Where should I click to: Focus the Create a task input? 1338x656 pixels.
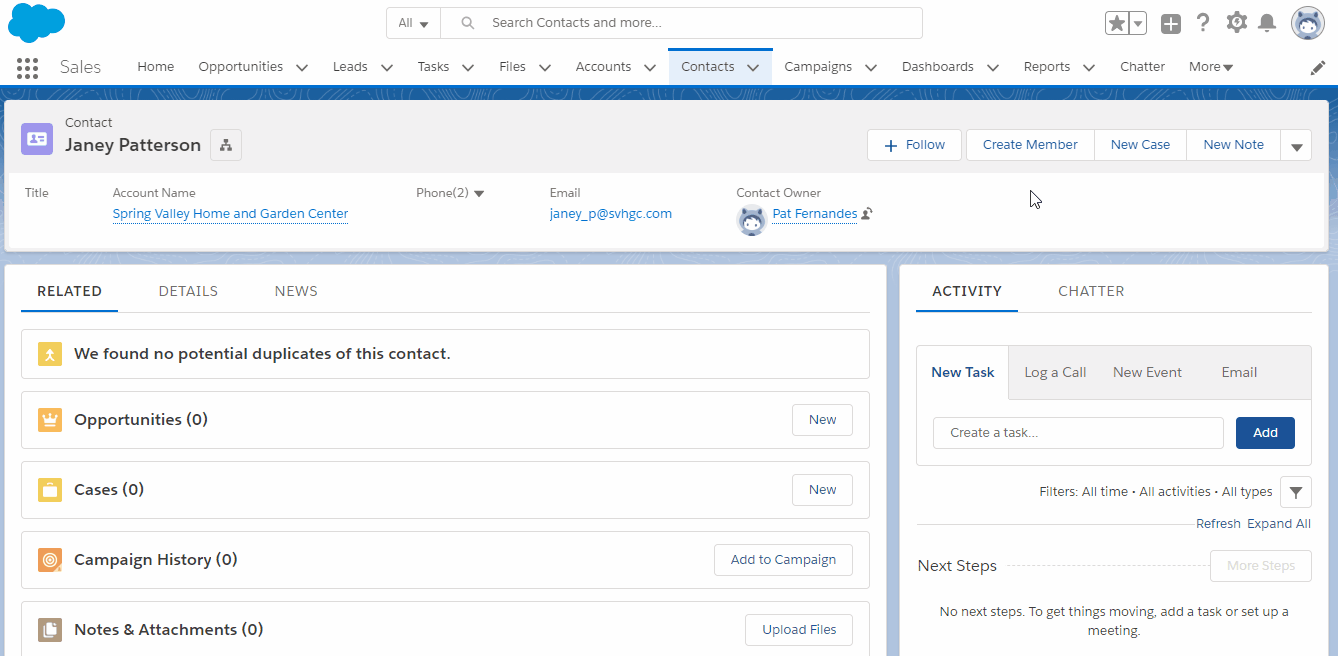[x=1078, y=433]
